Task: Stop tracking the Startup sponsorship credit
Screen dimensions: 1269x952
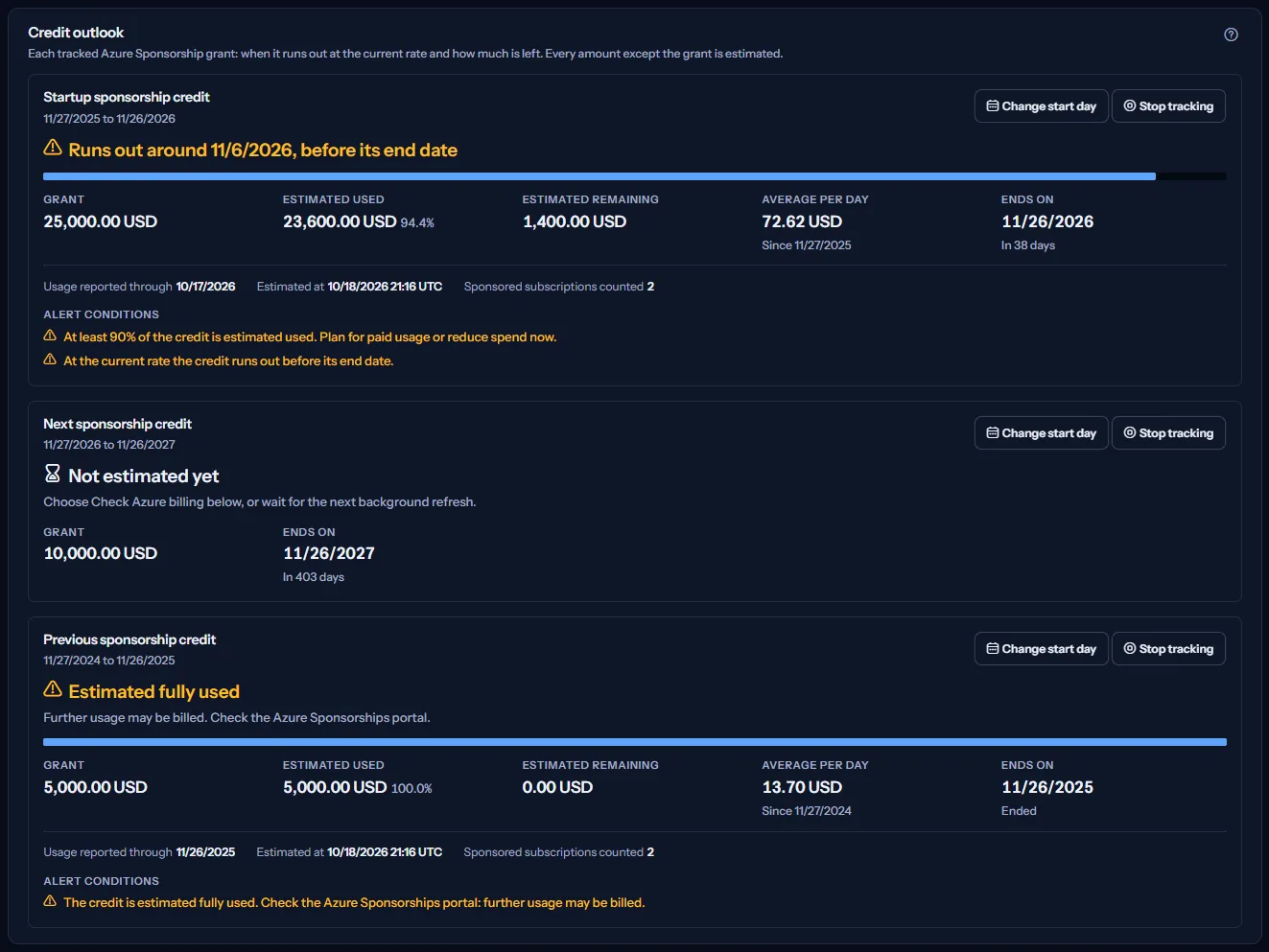Action: click(x=1168, y=106)
